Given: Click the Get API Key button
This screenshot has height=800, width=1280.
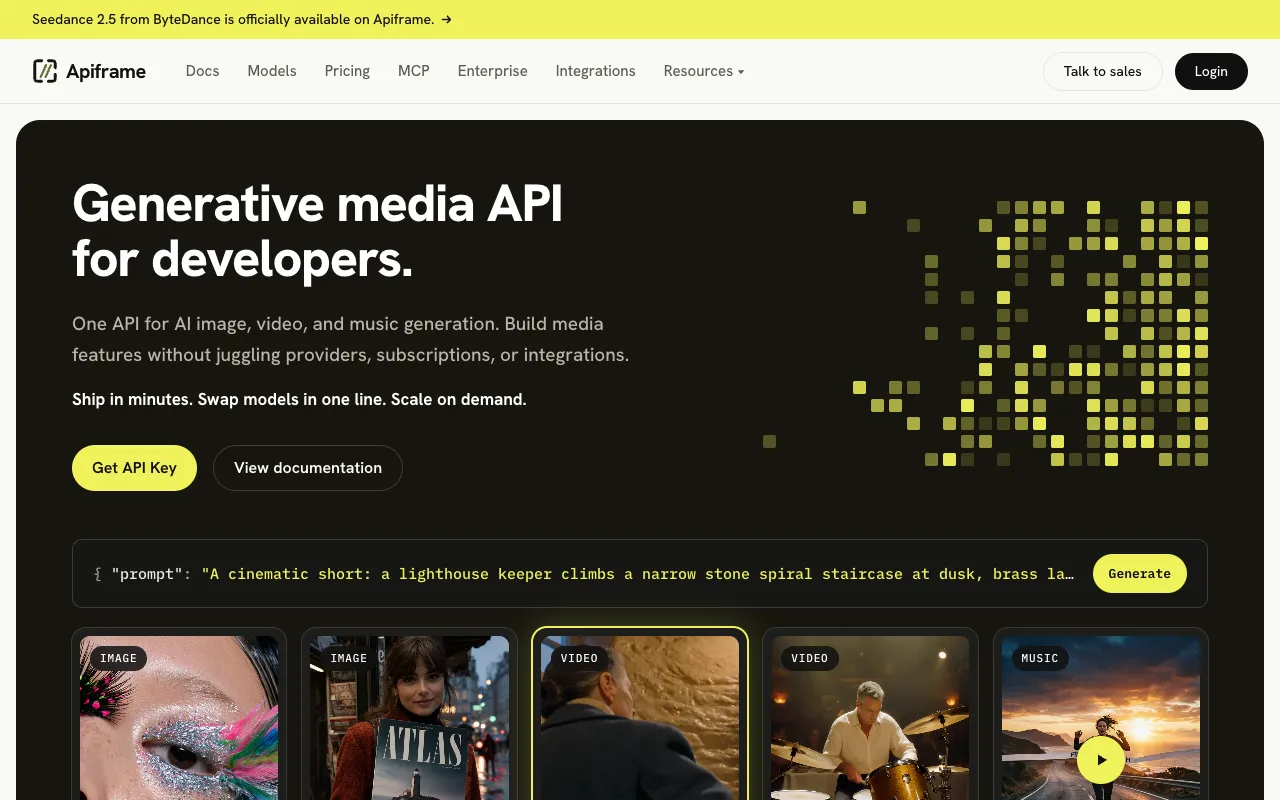Looking at the screenshot, I should 134,468.
